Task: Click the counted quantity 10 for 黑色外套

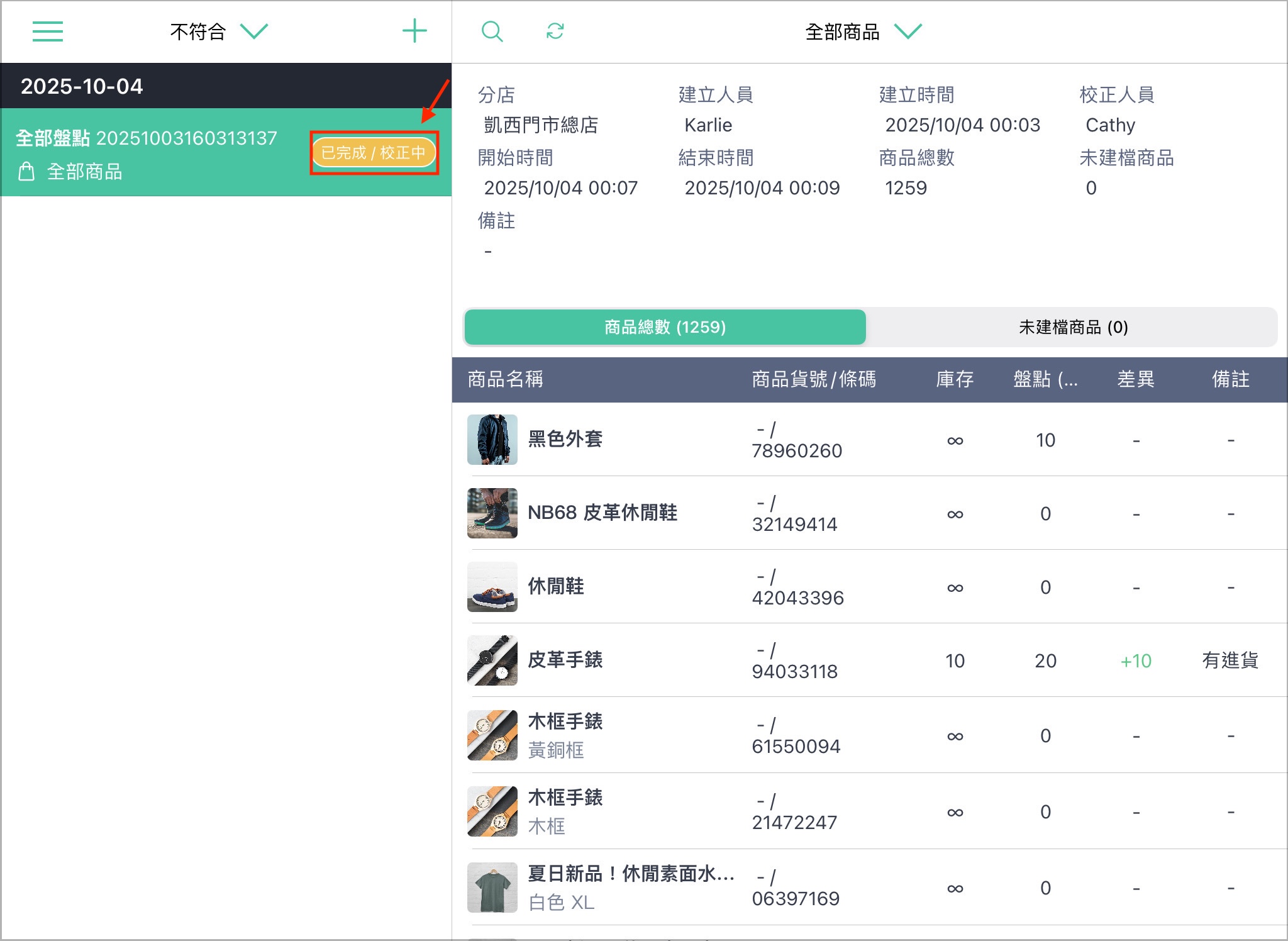Action: coord(1045,440)
